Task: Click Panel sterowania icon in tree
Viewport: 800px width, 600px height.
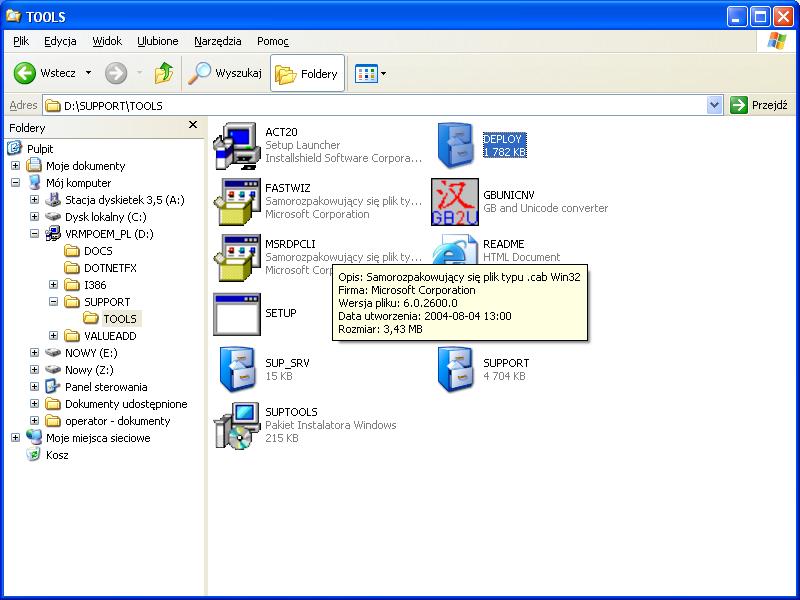Action: pos(53,387)
